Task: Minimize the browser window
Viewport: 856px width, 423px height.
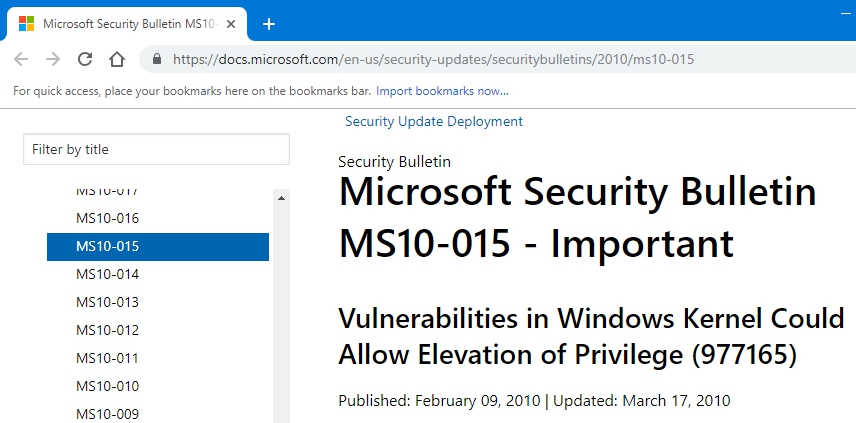Action: pyautogui.click(x=845, y=13)
